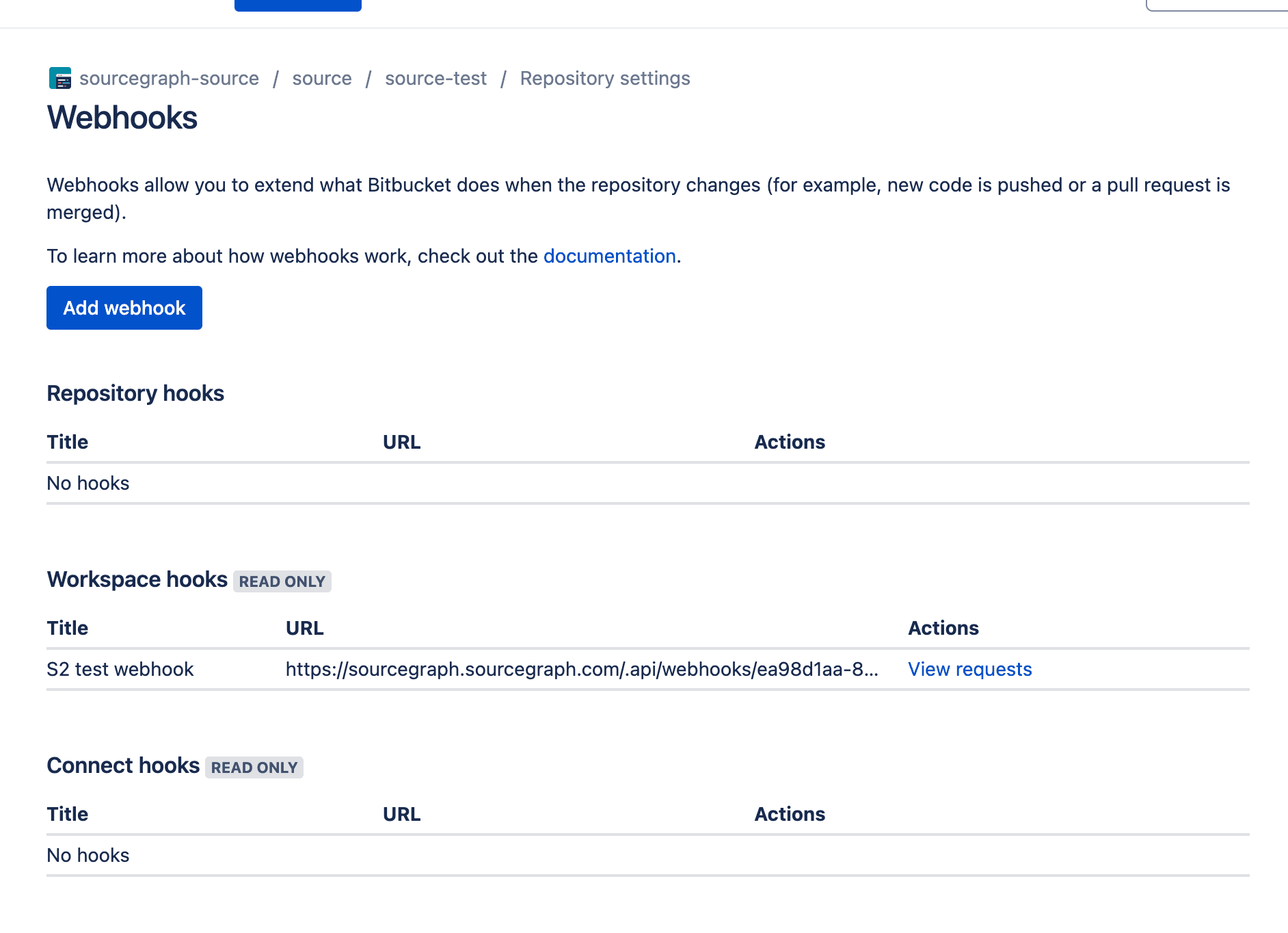Go to the source project breadcrumb
The height and width of the screenshot is (933, 1288).
pyautogui.click(x=322, y=78)
